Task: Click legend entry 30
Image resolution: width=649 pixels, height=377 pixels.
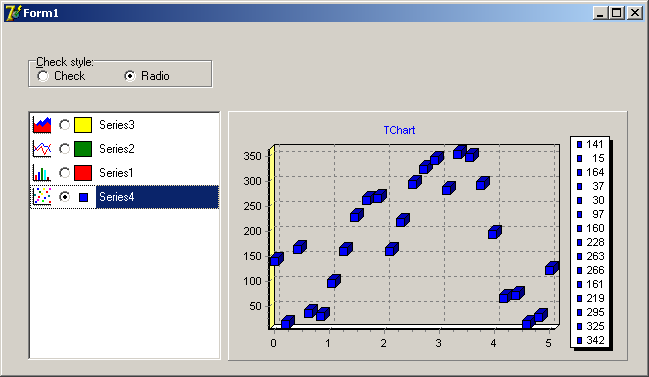Action: pos(590,200)
